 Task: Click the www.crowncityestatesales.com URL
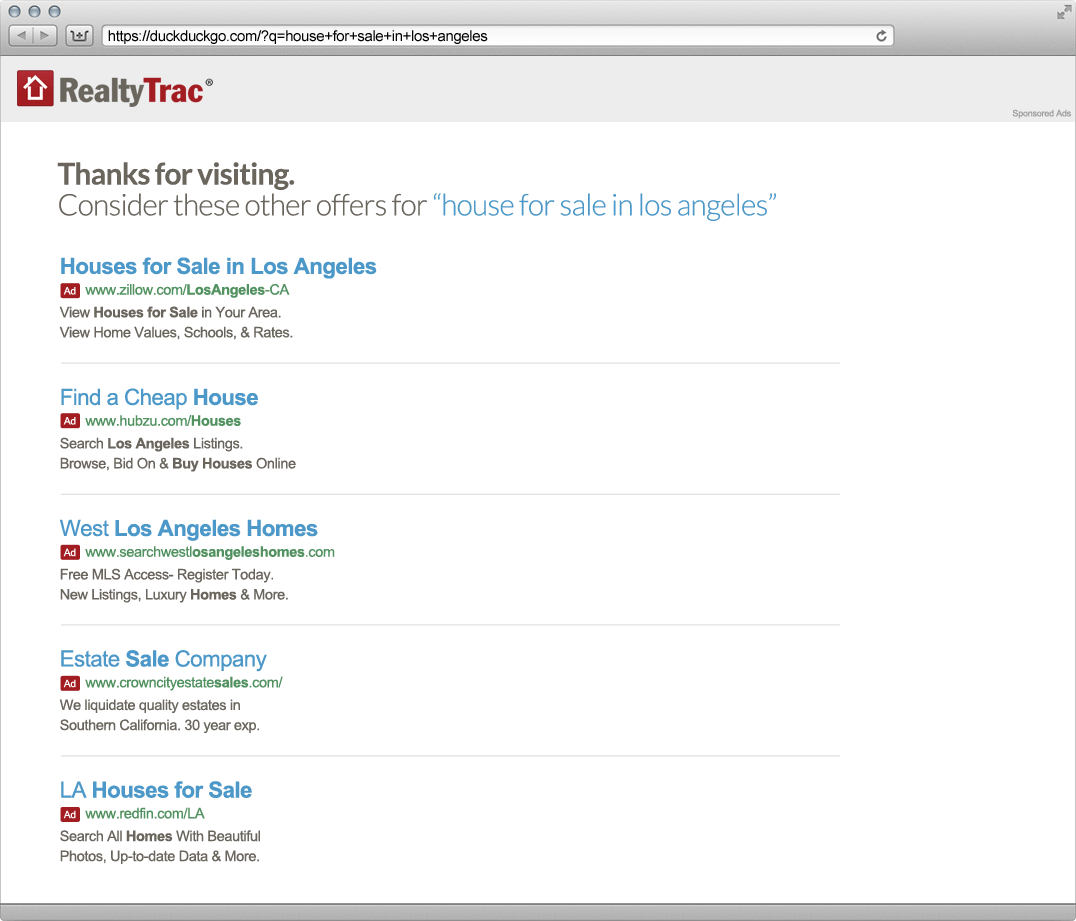click(184, 683)
